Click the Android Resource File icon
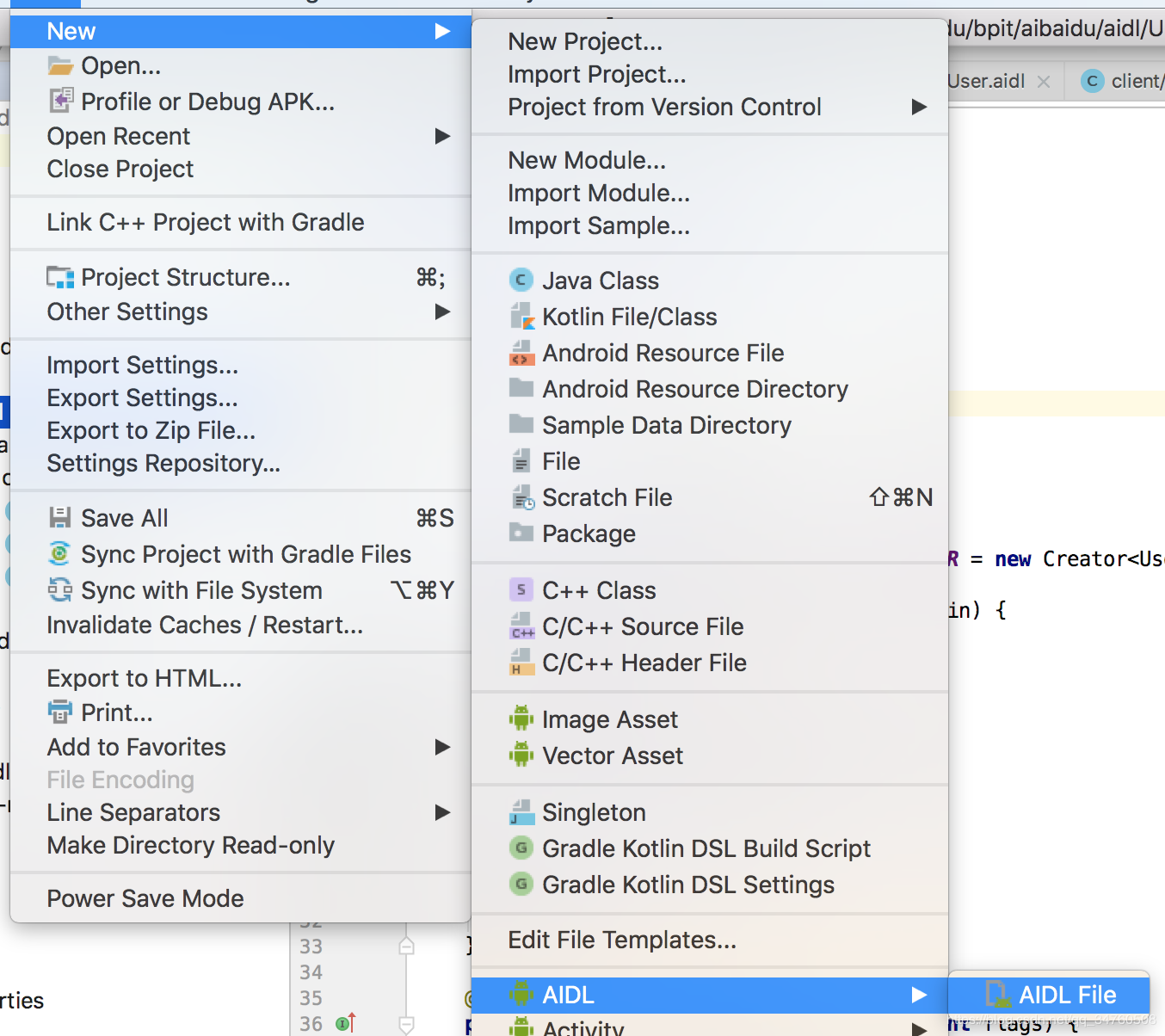Image resolution: width=1165 pixels, height=1036 pixels. [521, 353]
